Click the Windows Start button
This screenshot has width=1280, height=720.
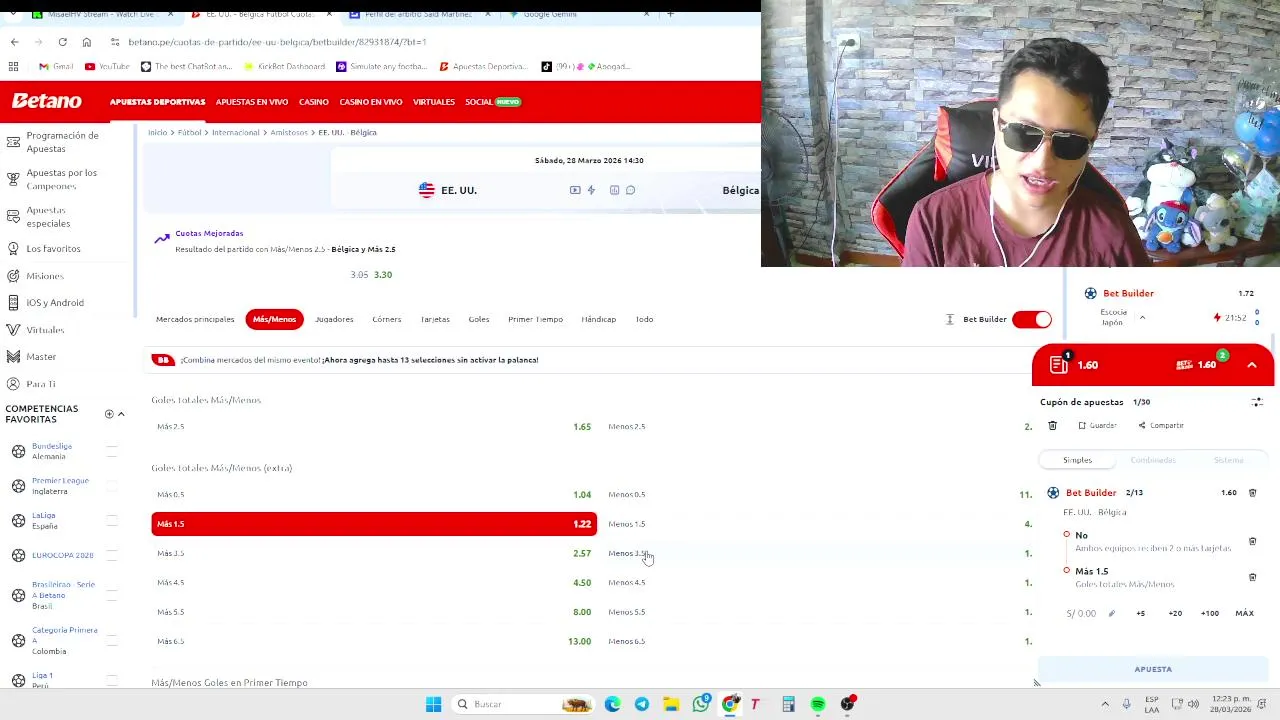[433, 704]
